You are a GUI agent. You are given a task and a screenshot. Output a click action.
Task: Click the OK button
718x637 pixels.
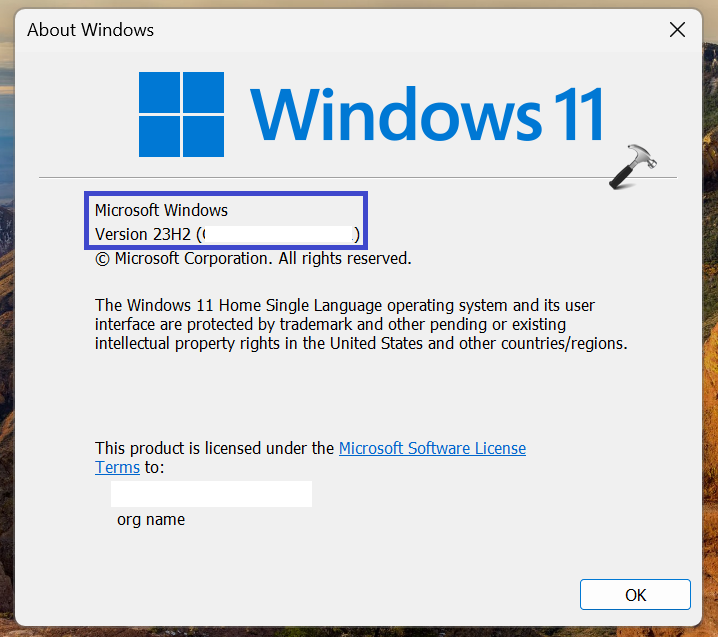[635, 594]
